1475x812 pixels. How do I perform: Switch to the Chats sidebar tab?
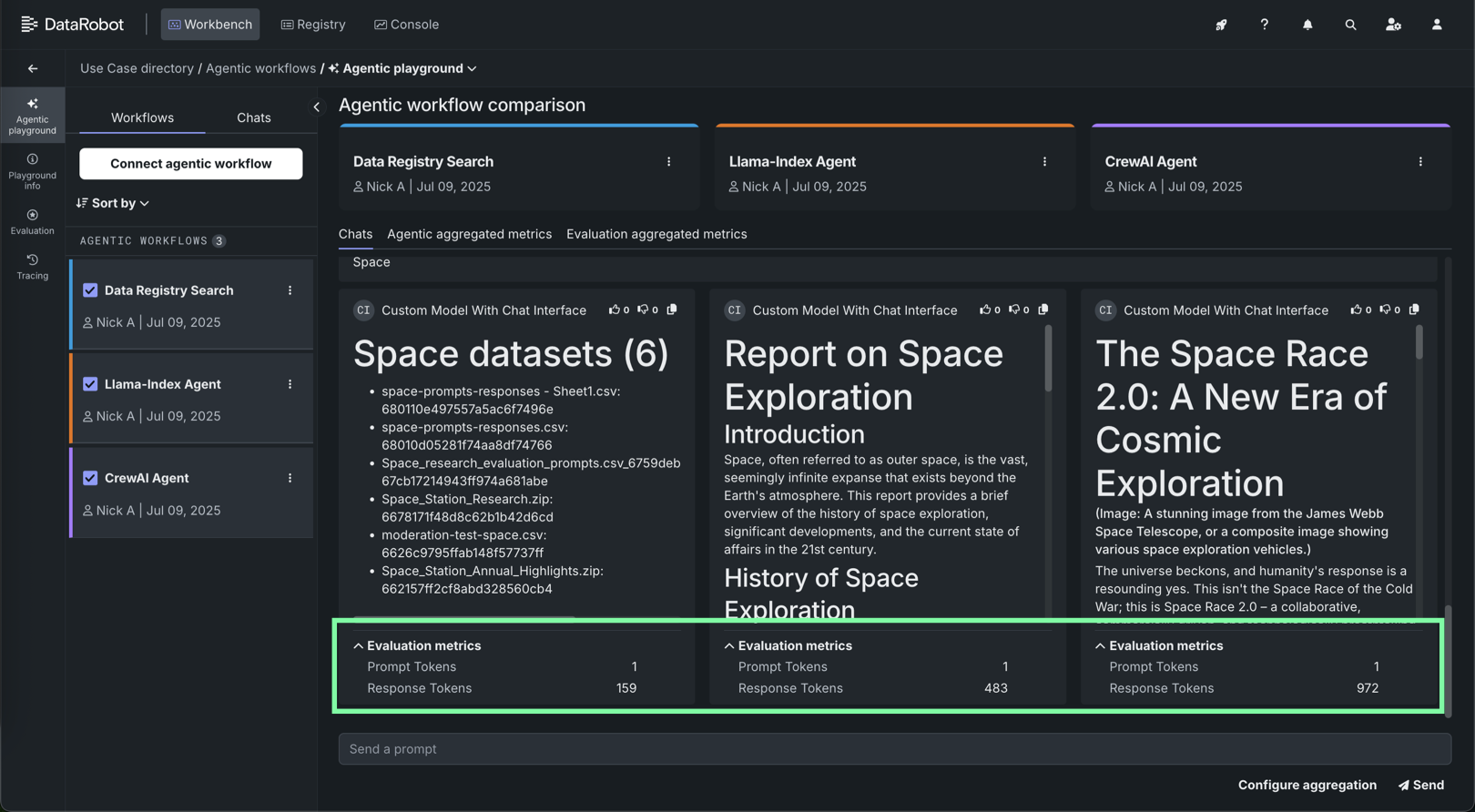pyautogui.click(x=253, y=117)
